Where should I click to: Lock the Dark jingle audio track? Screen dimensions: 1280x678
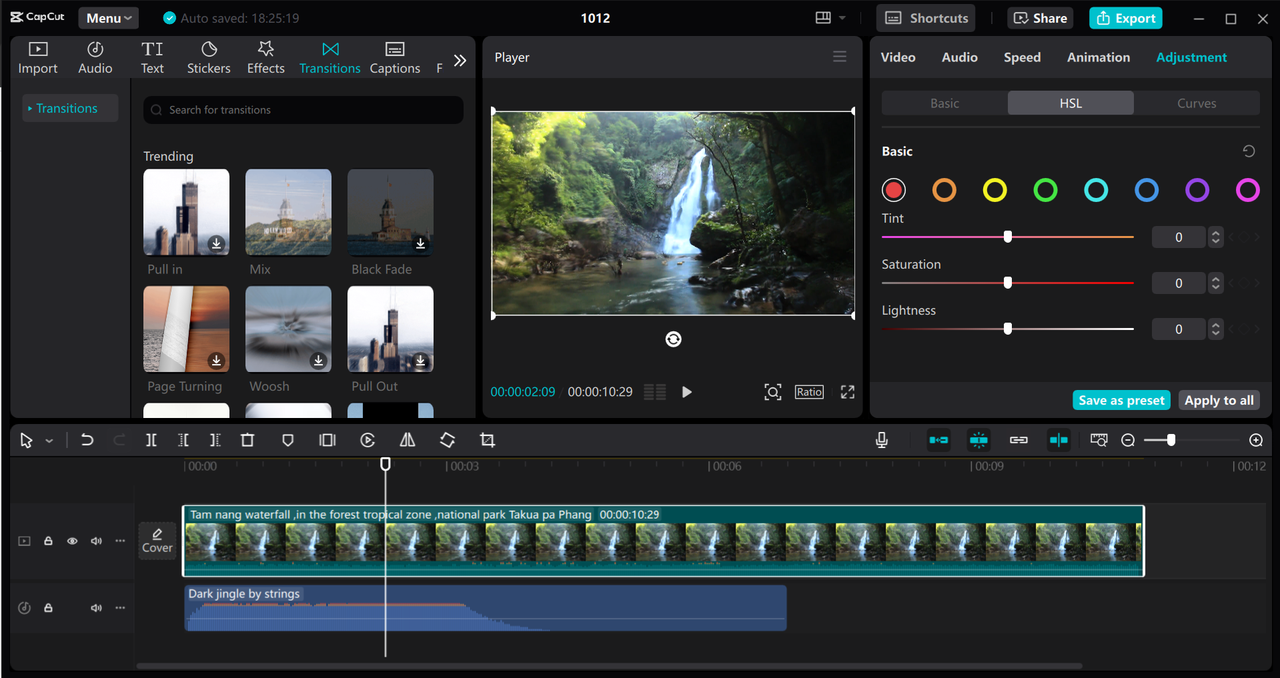[48, 608]
